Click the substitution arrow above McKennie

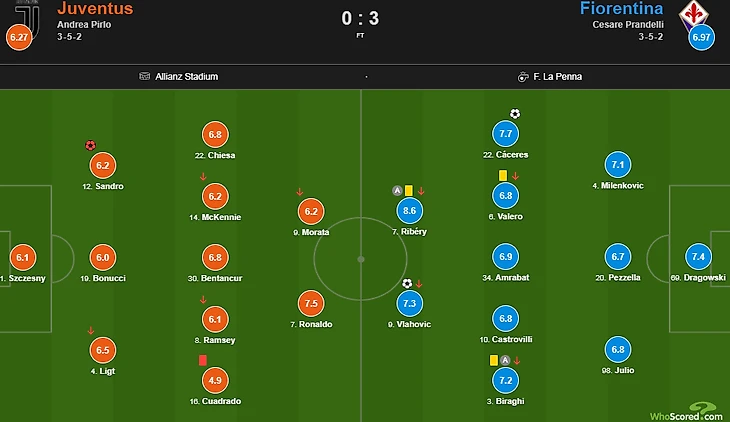coord(203,177)
